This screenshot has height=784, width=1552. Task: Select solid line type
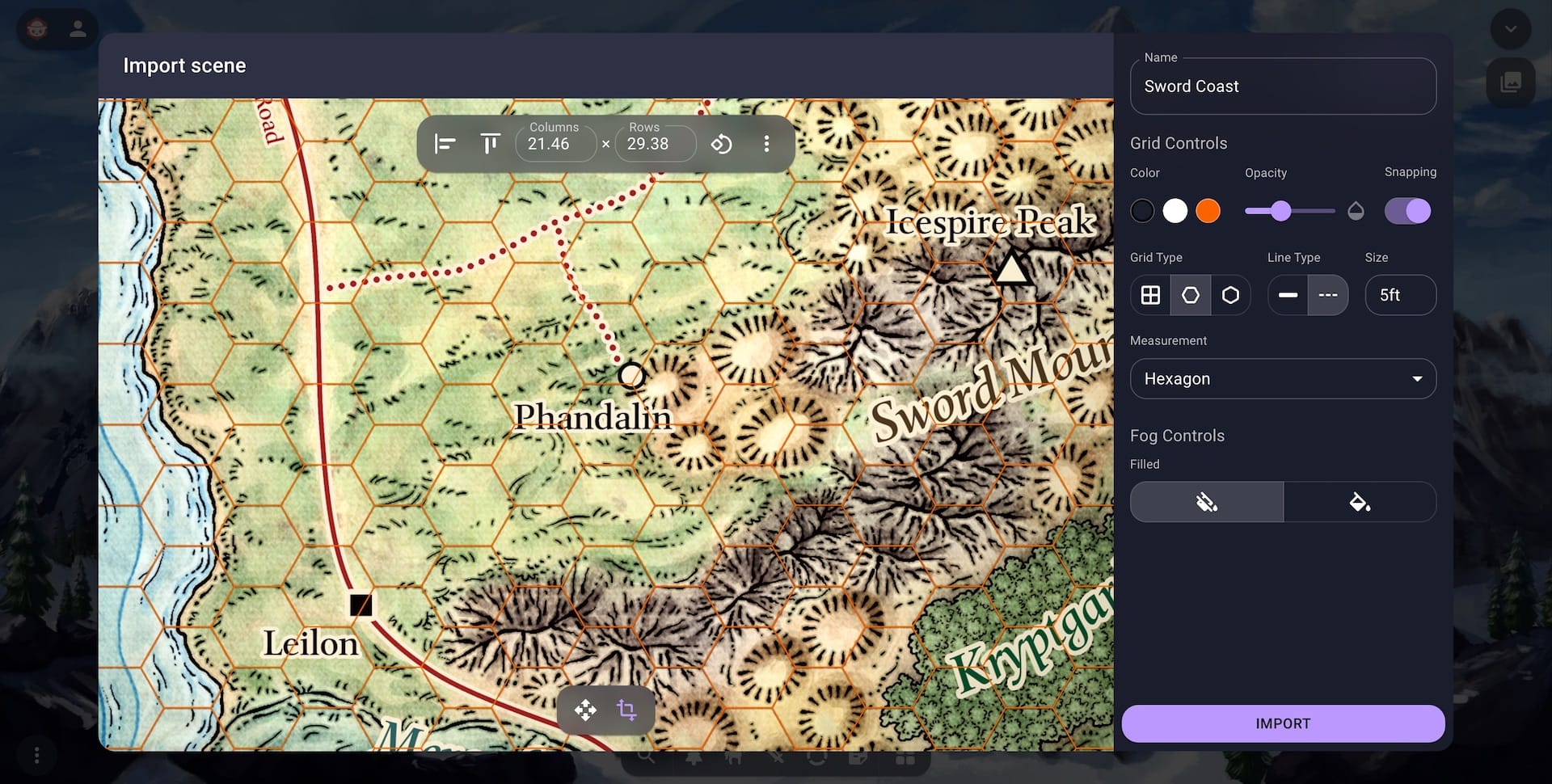tap(1288, 295)
